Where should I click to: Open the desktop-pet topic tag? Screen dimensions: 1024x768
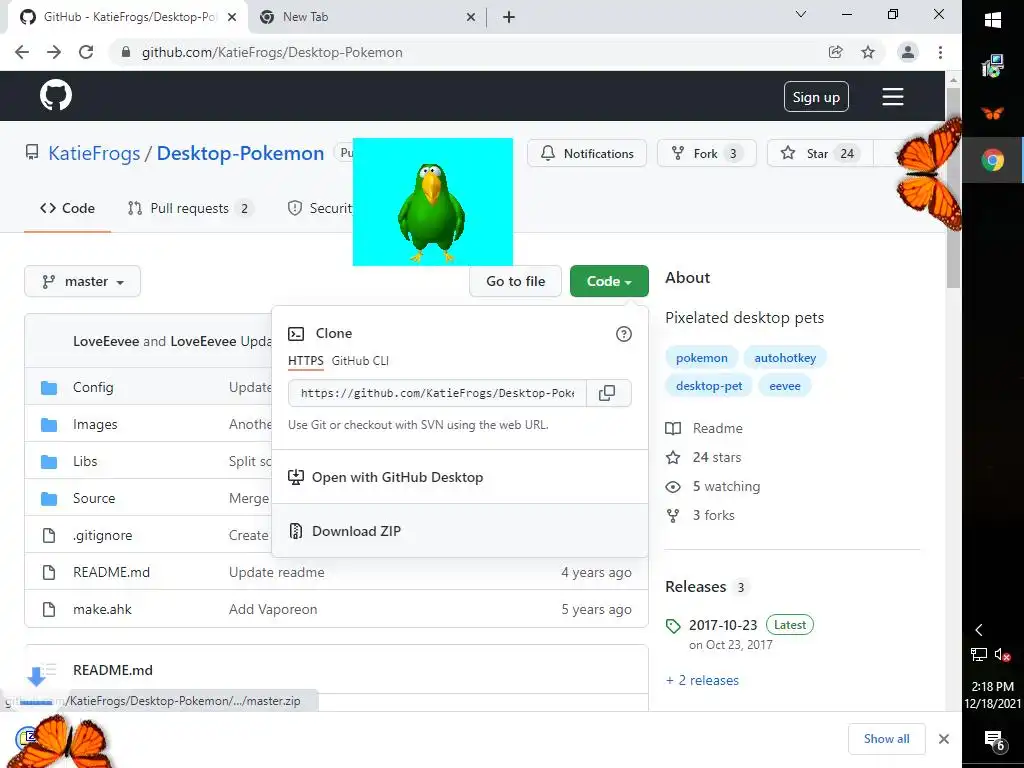click(709, 386)
